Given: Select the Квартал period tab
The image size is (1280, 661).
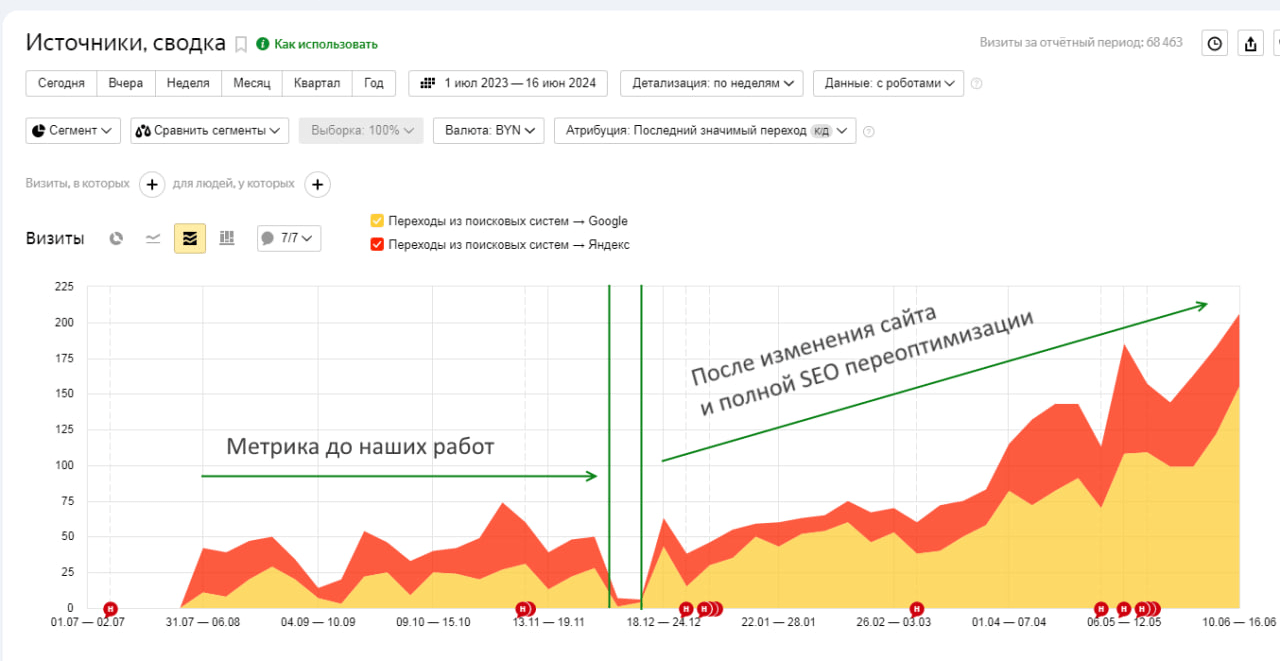Looking at the screenshot, I should coord(316,83).
